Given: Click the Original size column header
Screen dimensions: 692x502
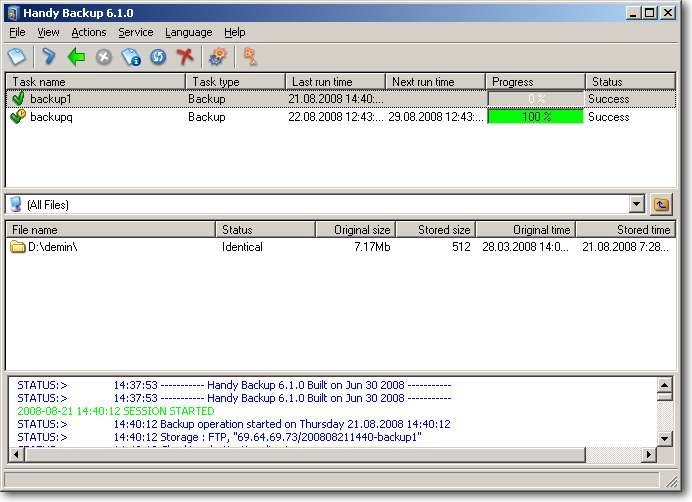Looking at the screenshot, I should (356, 230).
